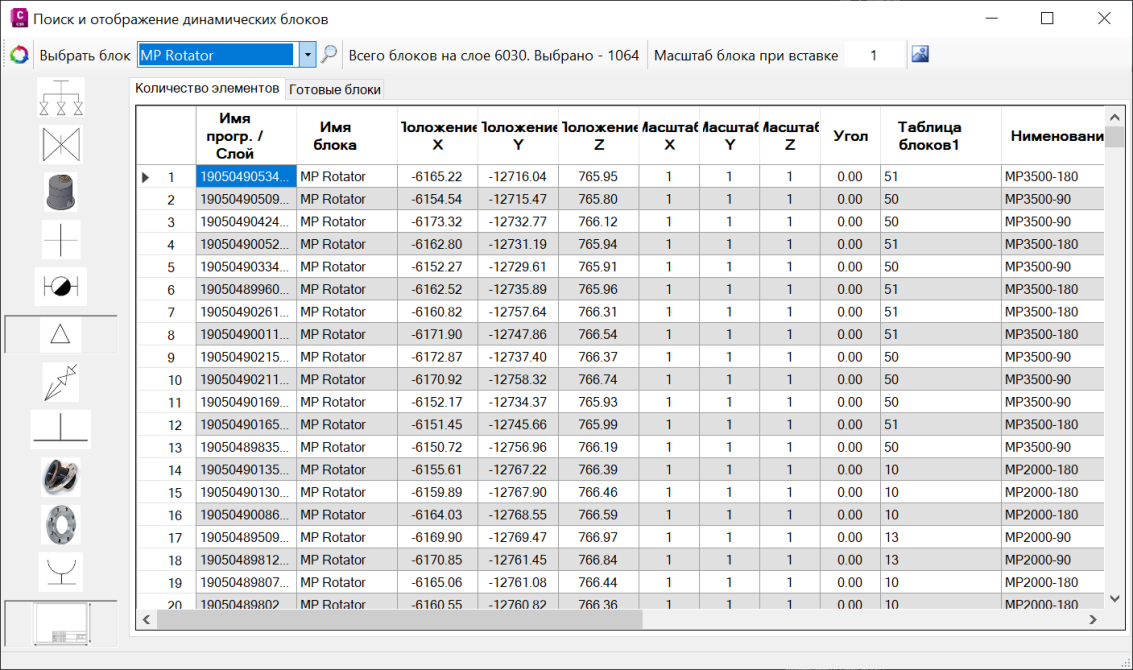Click the image icon next to the scale field
The height and width of the screenshot is (670, 1133).
tap(920, 55)
